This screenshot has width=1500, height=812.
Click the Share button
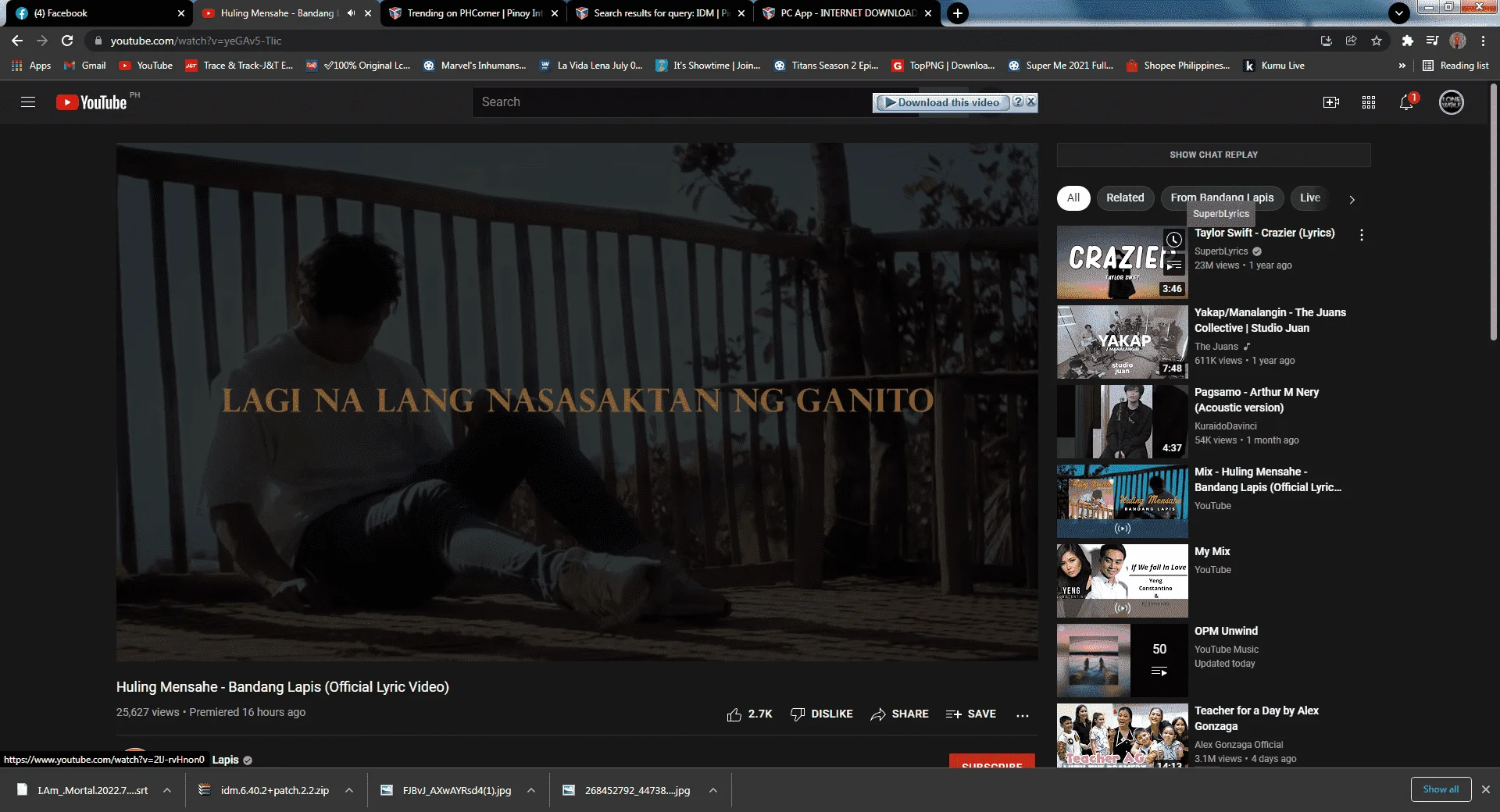tap(899, 714)
